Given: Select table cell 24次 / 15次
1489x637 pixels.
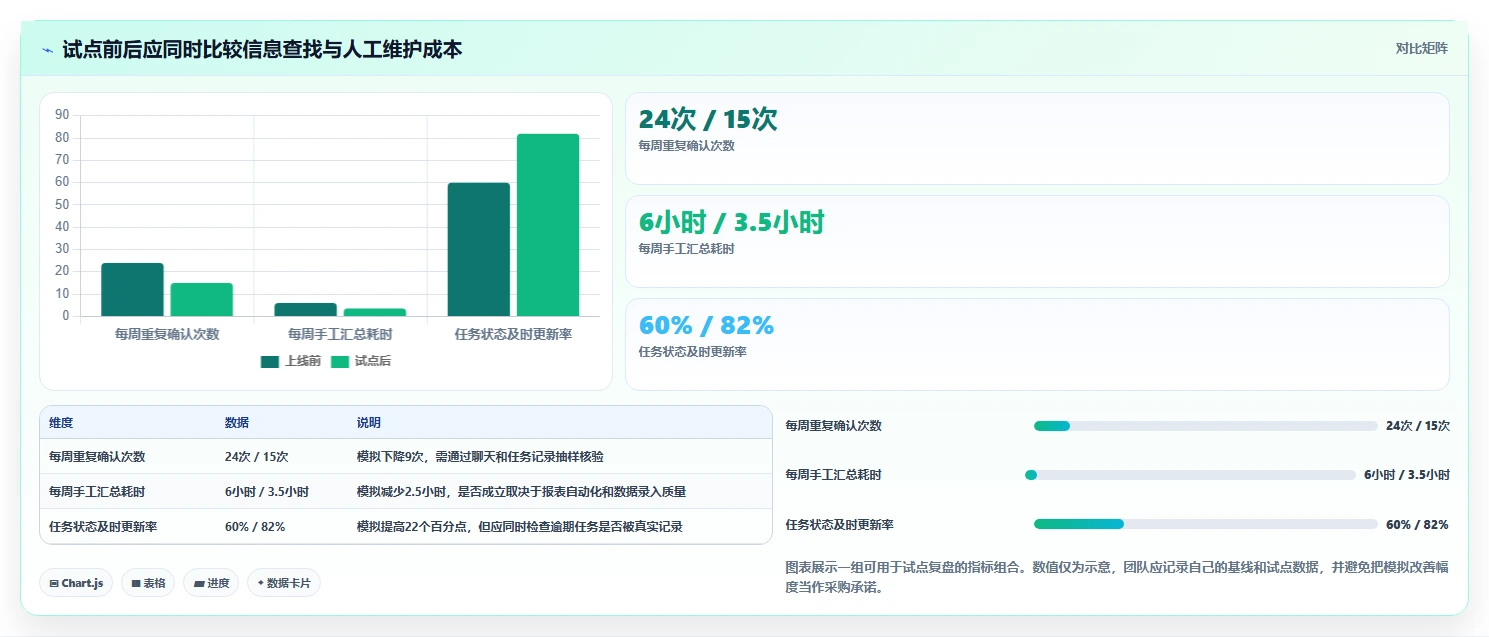Looking at the screenshot, I should coord(257,456).
